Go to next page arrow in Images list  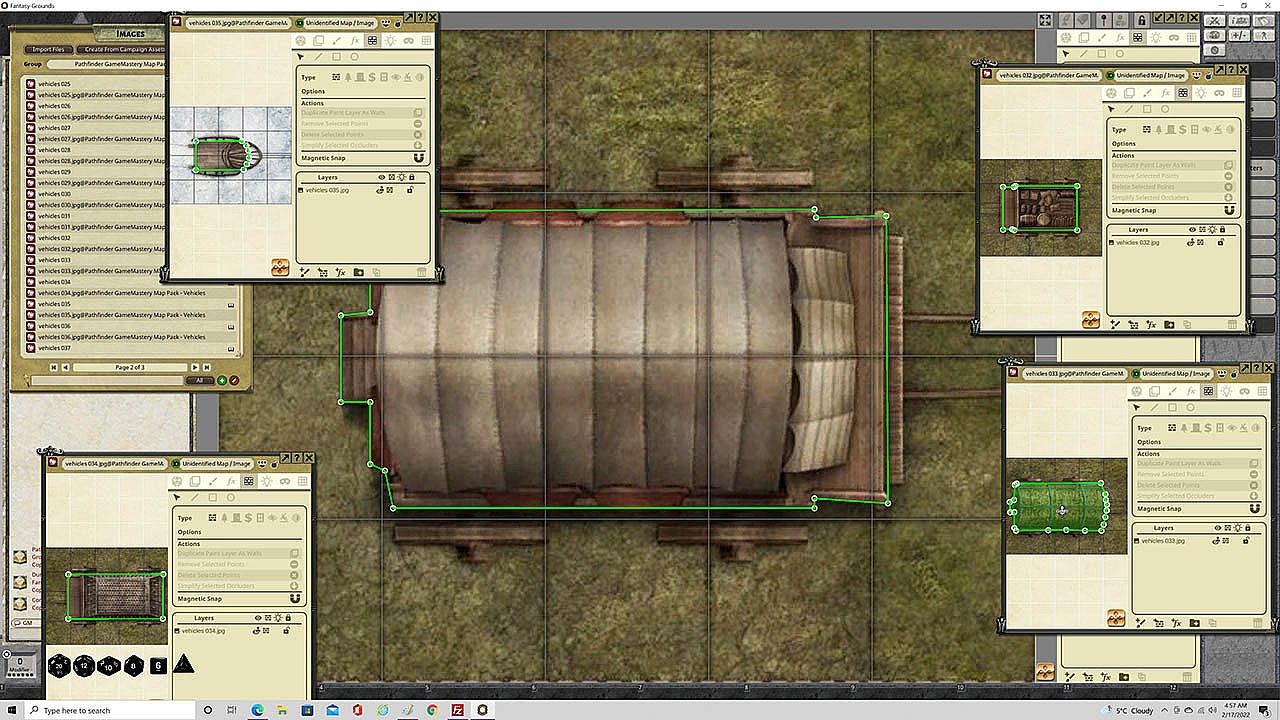click(196, 367)
